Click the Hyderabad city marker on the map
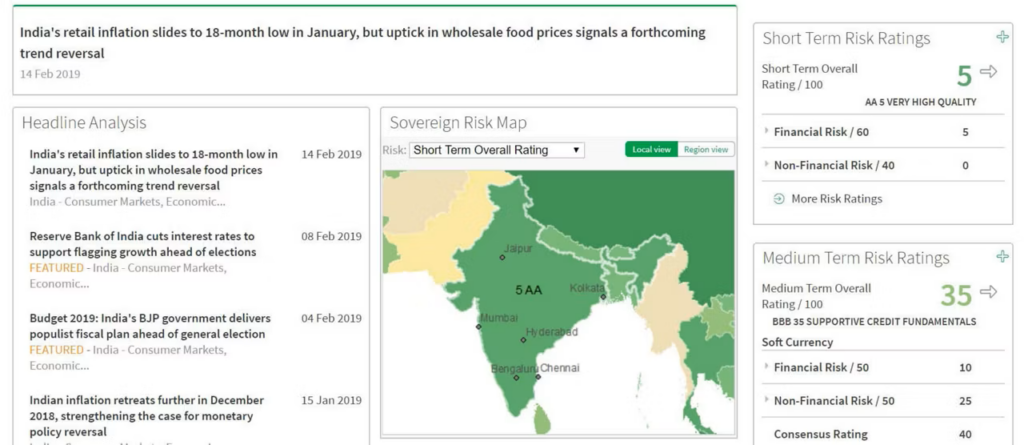The height and width of the screenshot is (445, 1024). [x=523, y=340]
